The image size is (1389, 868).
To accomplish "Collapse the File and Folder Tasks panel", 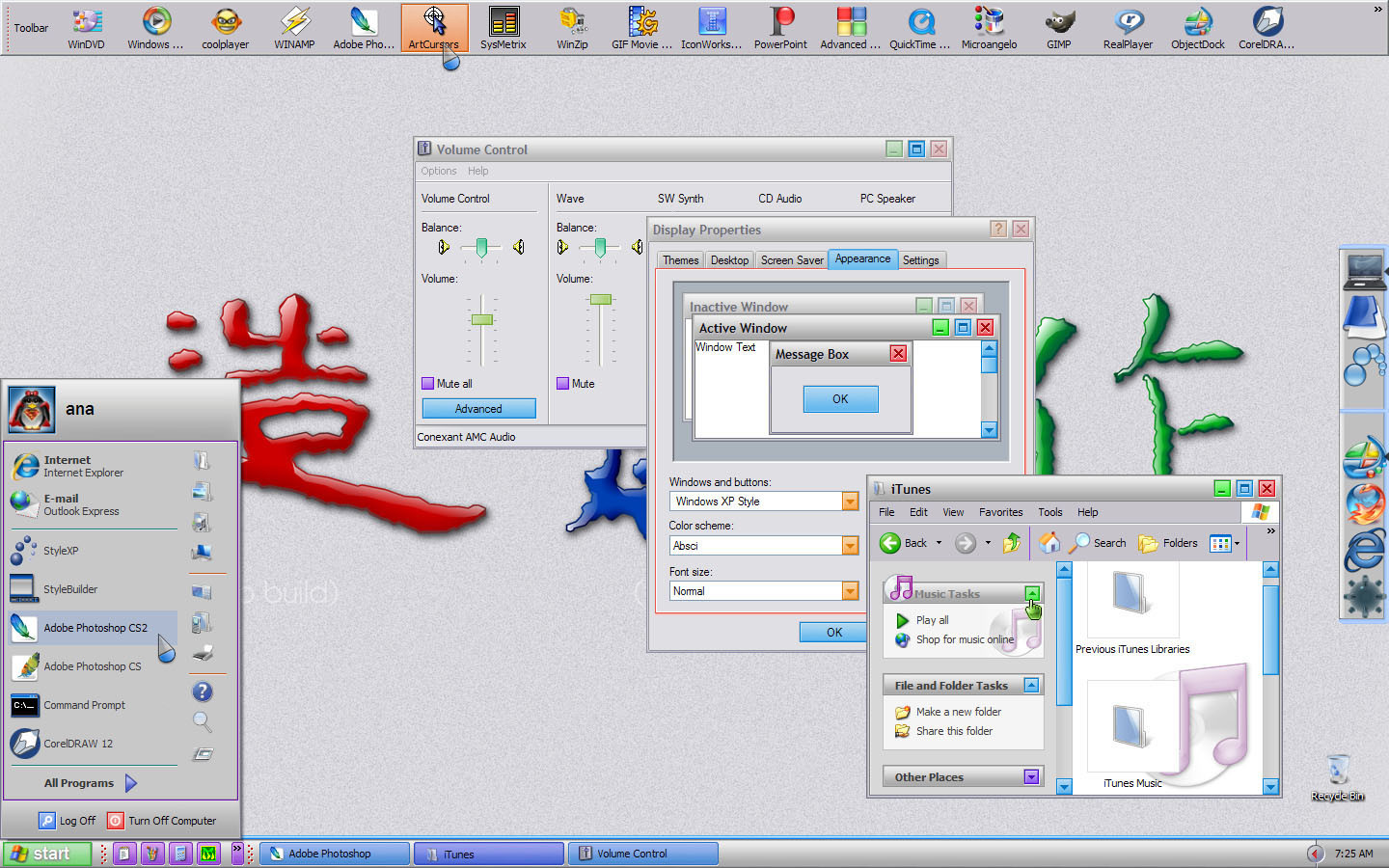I will point(1031,685).
